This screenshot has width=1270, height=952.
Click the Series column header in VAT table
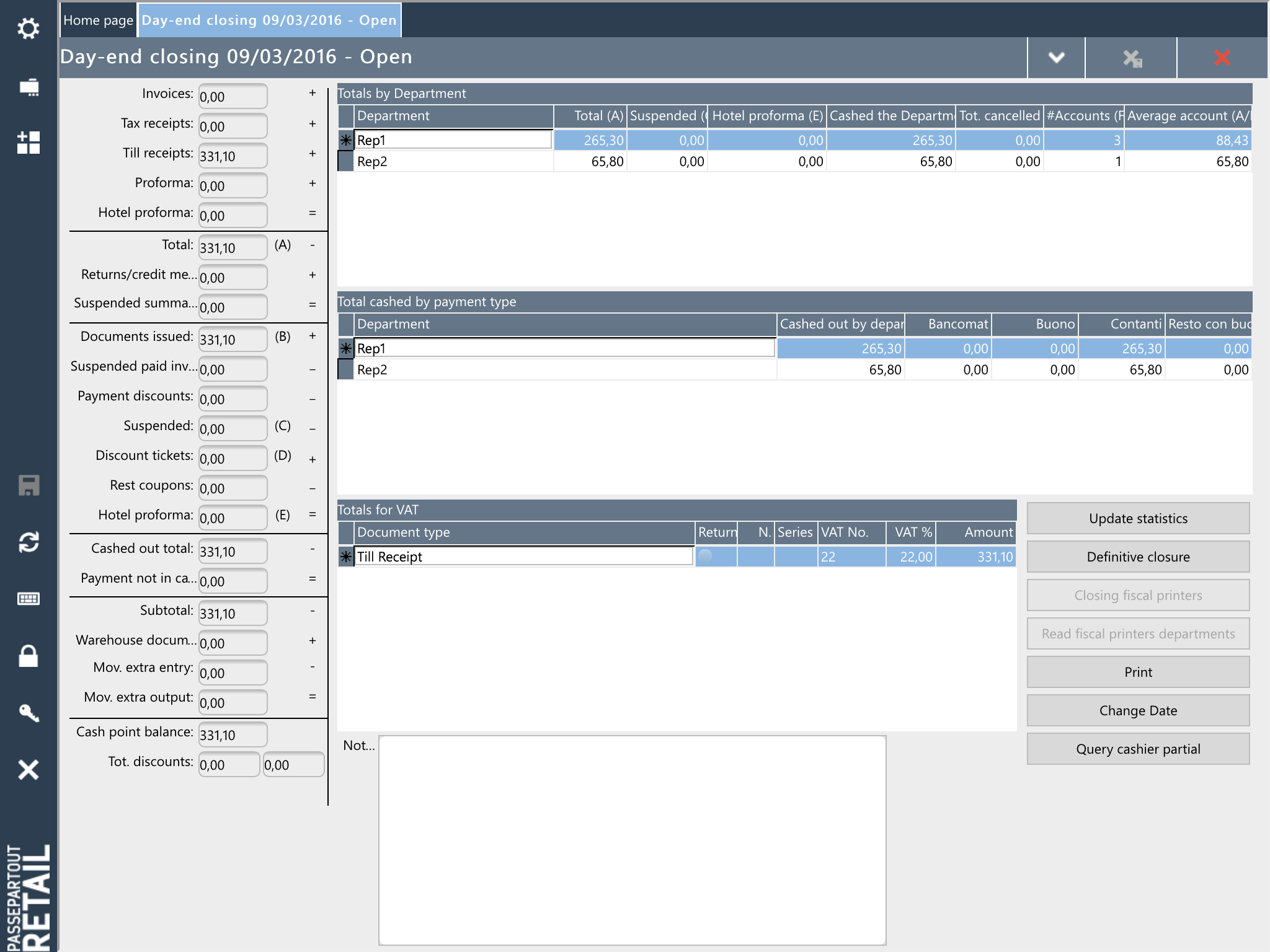[x=796, y=532]
